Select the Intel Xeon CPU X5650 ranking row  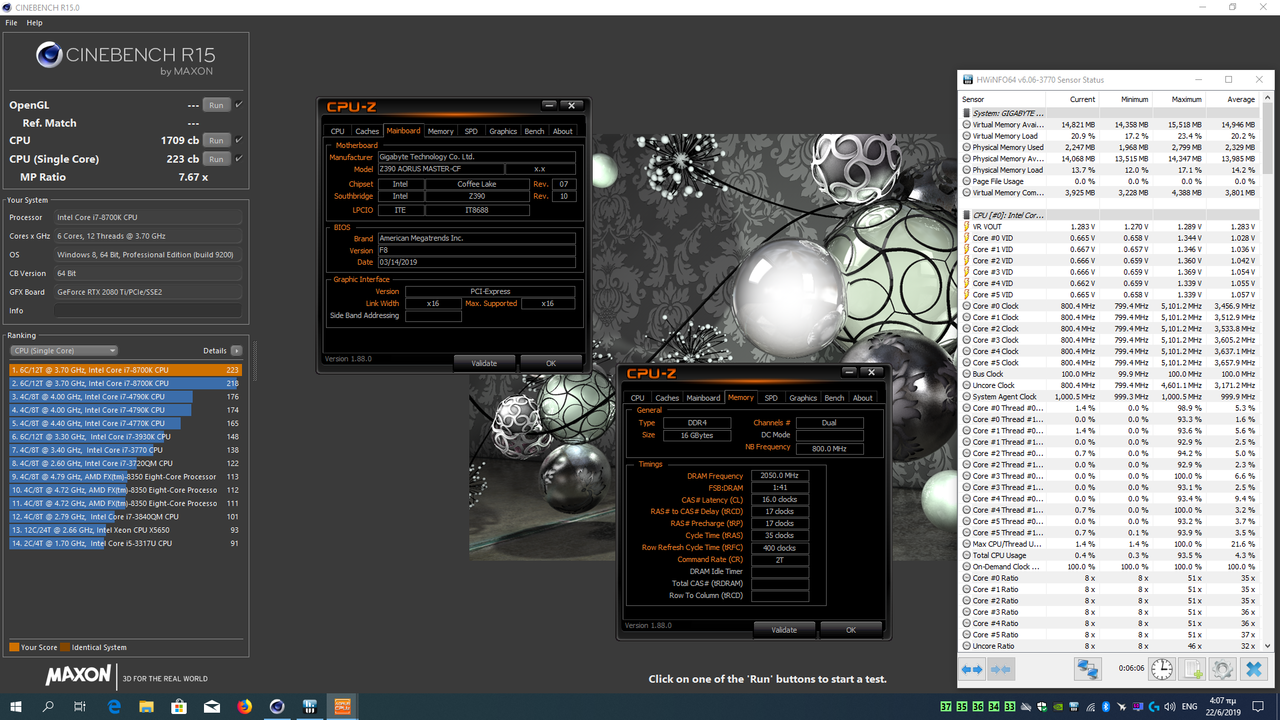tap(126, 530)
